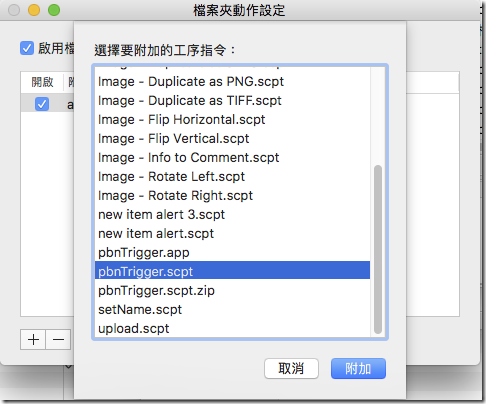Select pbnTrigger.scpt.zip entry
This screenshot has width=486, height=404.
pos(232,290)
